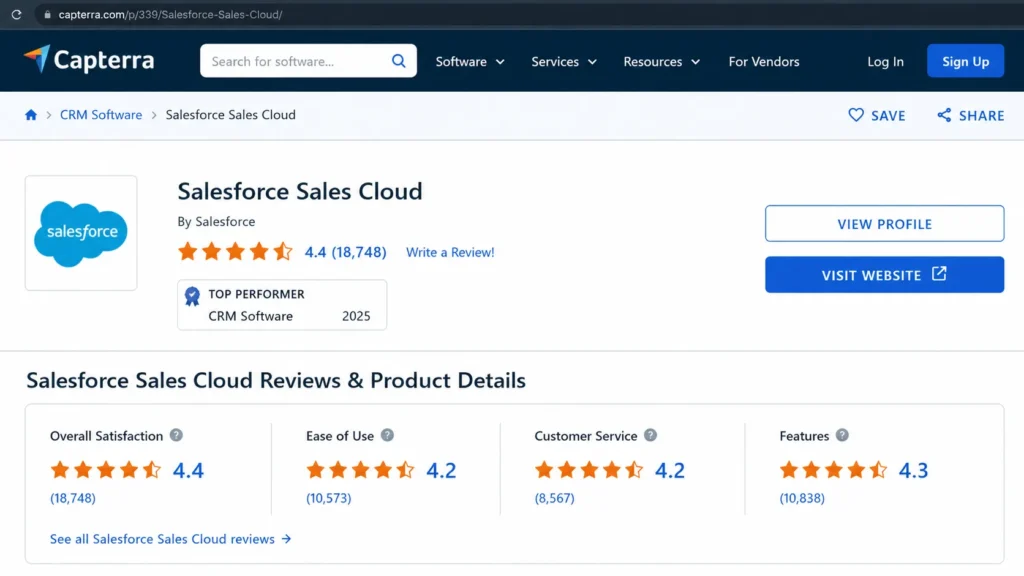This screenshot has width=1024, height=576.
Task: Click arrow icon after See all reviews
Action: pyautogui.click(x=286, y=539)
